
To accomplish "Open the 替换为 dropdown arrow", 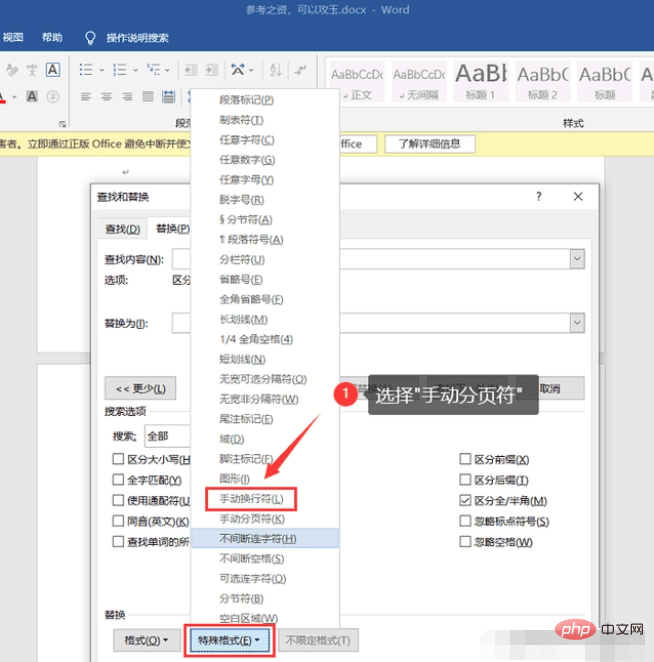I will [x=577, y=323].
